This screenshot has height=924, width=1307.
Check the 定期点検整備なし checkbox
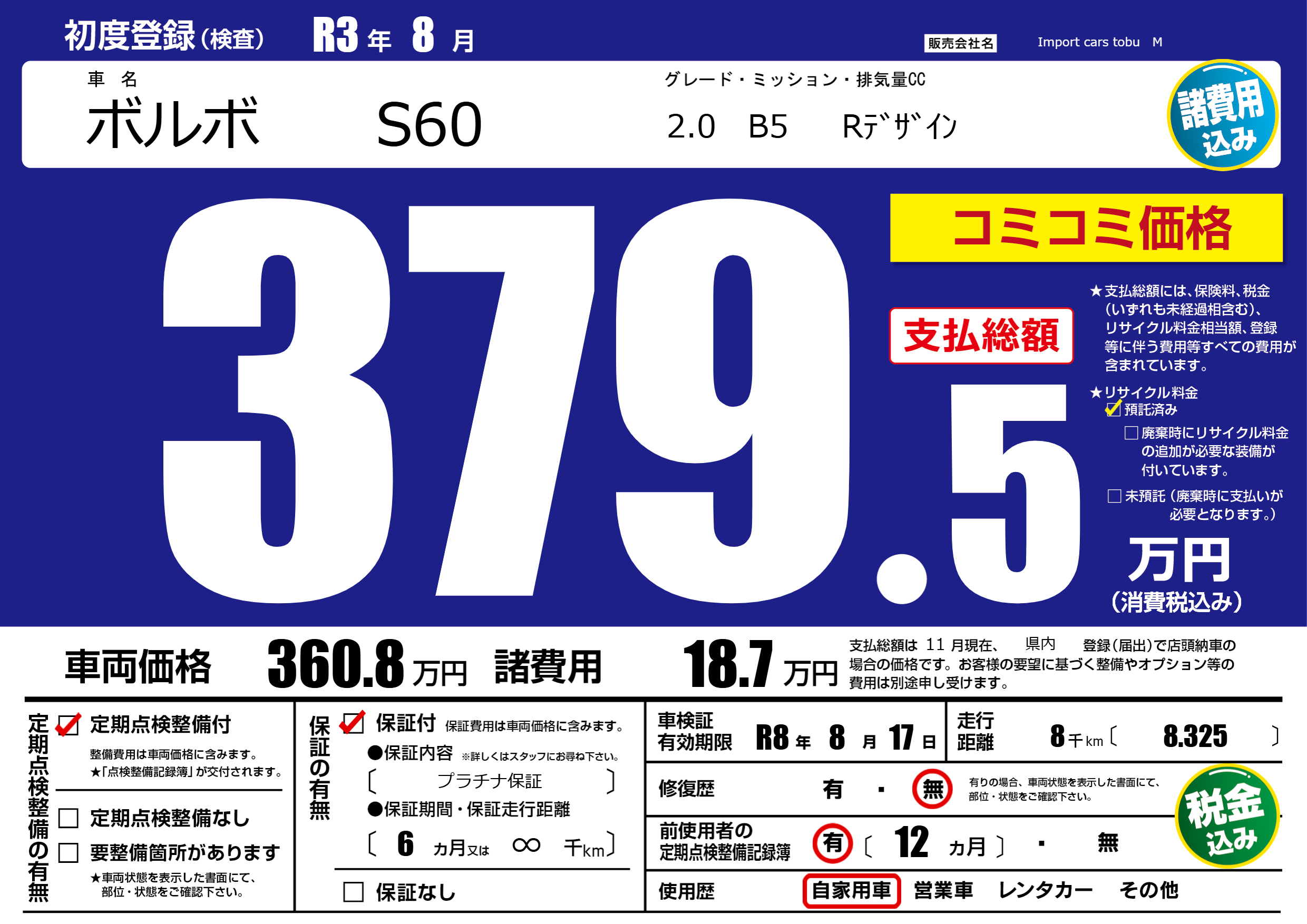point(69,818)
